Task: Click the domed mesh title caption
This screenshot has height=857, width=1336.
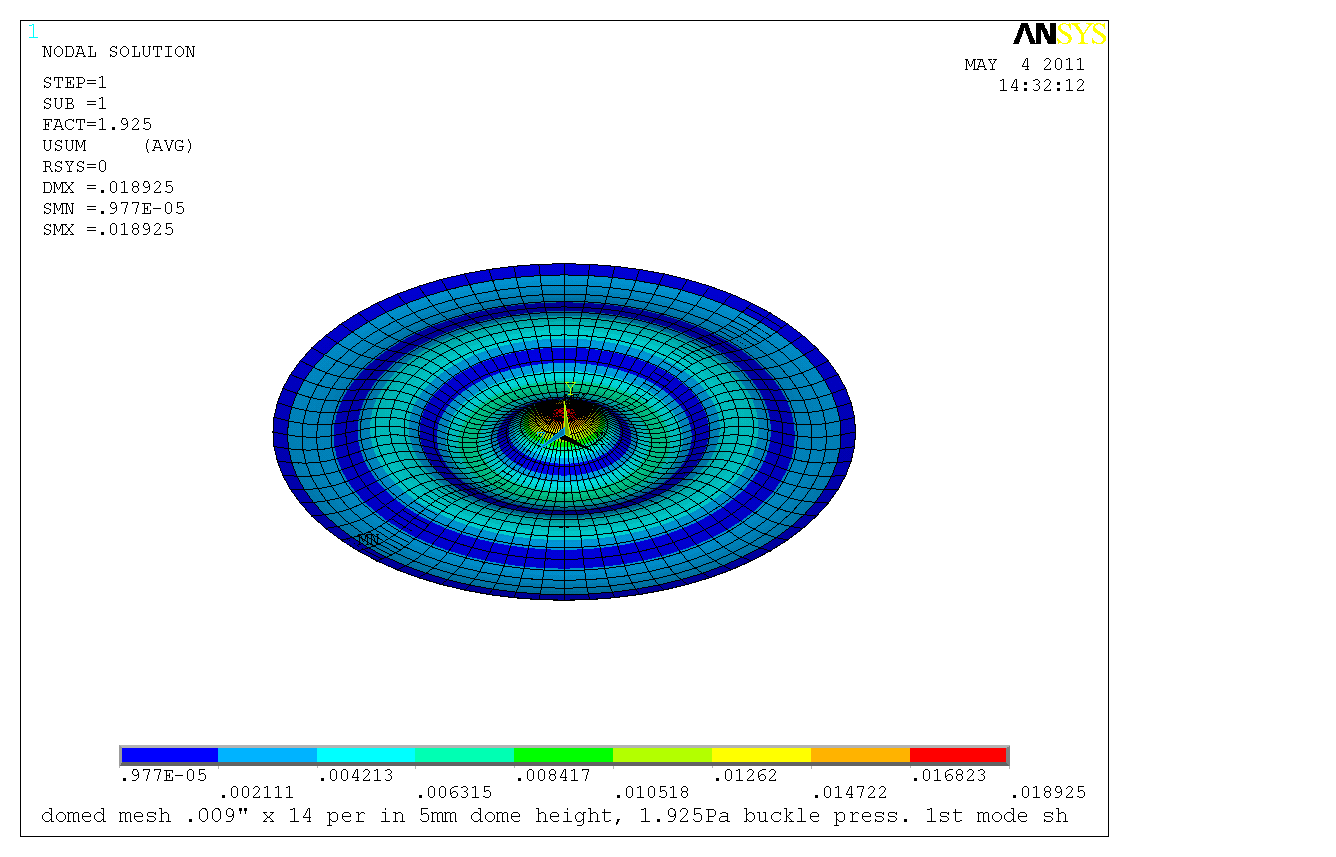Action: pos(554,816)
